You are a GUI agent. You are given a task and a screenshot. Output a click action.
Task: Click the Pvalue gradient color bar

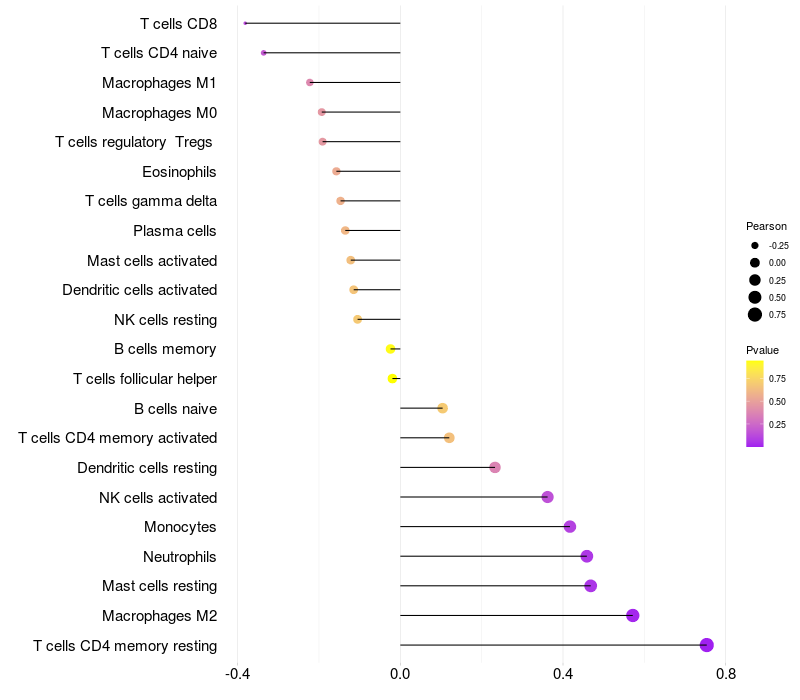(755, 403)
